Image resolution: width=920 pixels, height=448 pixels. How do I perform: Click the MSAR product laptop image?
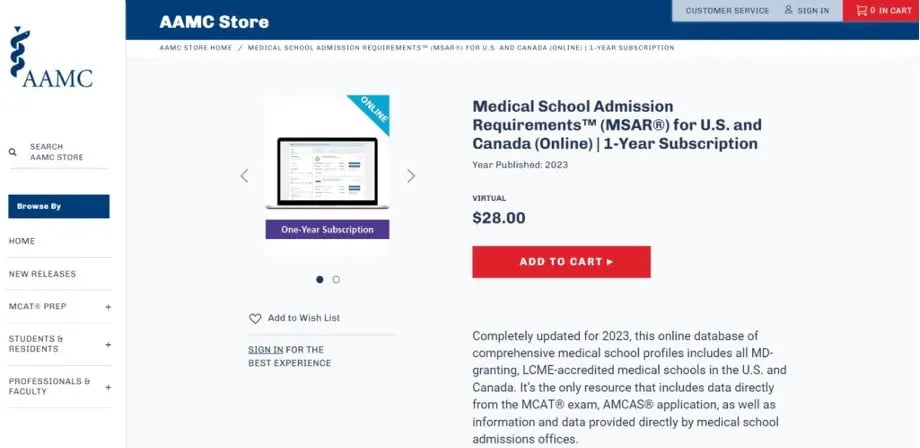[x=327, y=172]
